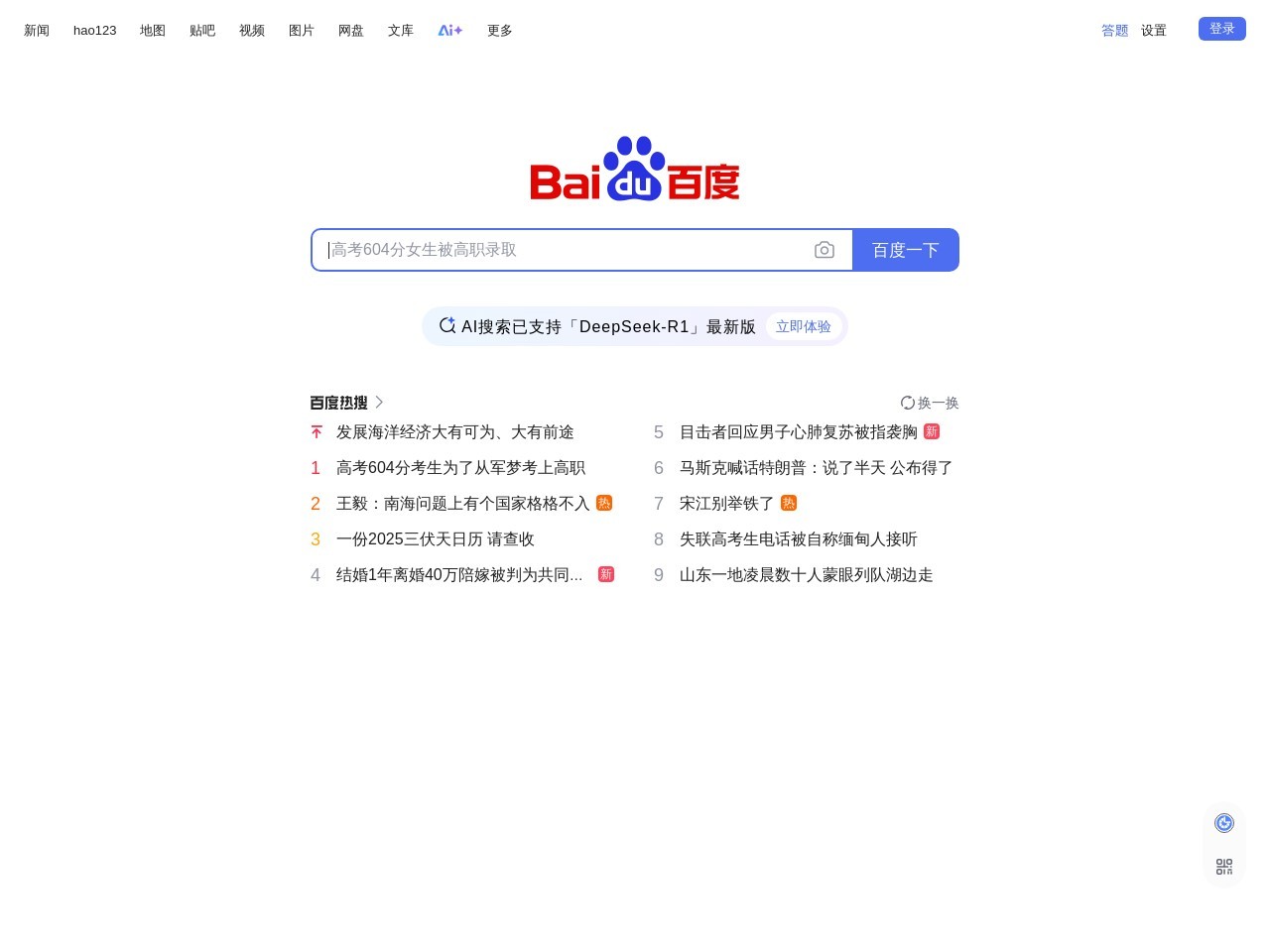
Task: Click the Baidu paw logo
Action: (634, 169)
